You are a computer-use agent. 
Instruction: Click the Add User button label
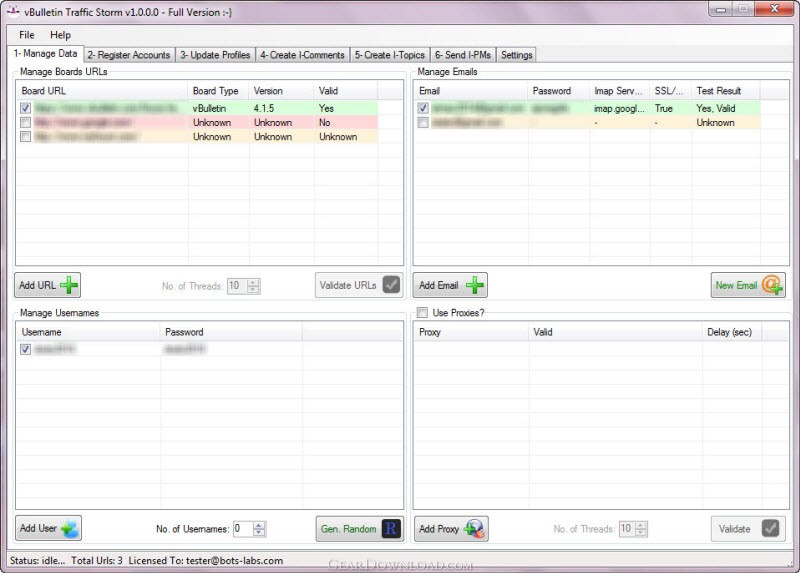38,528
